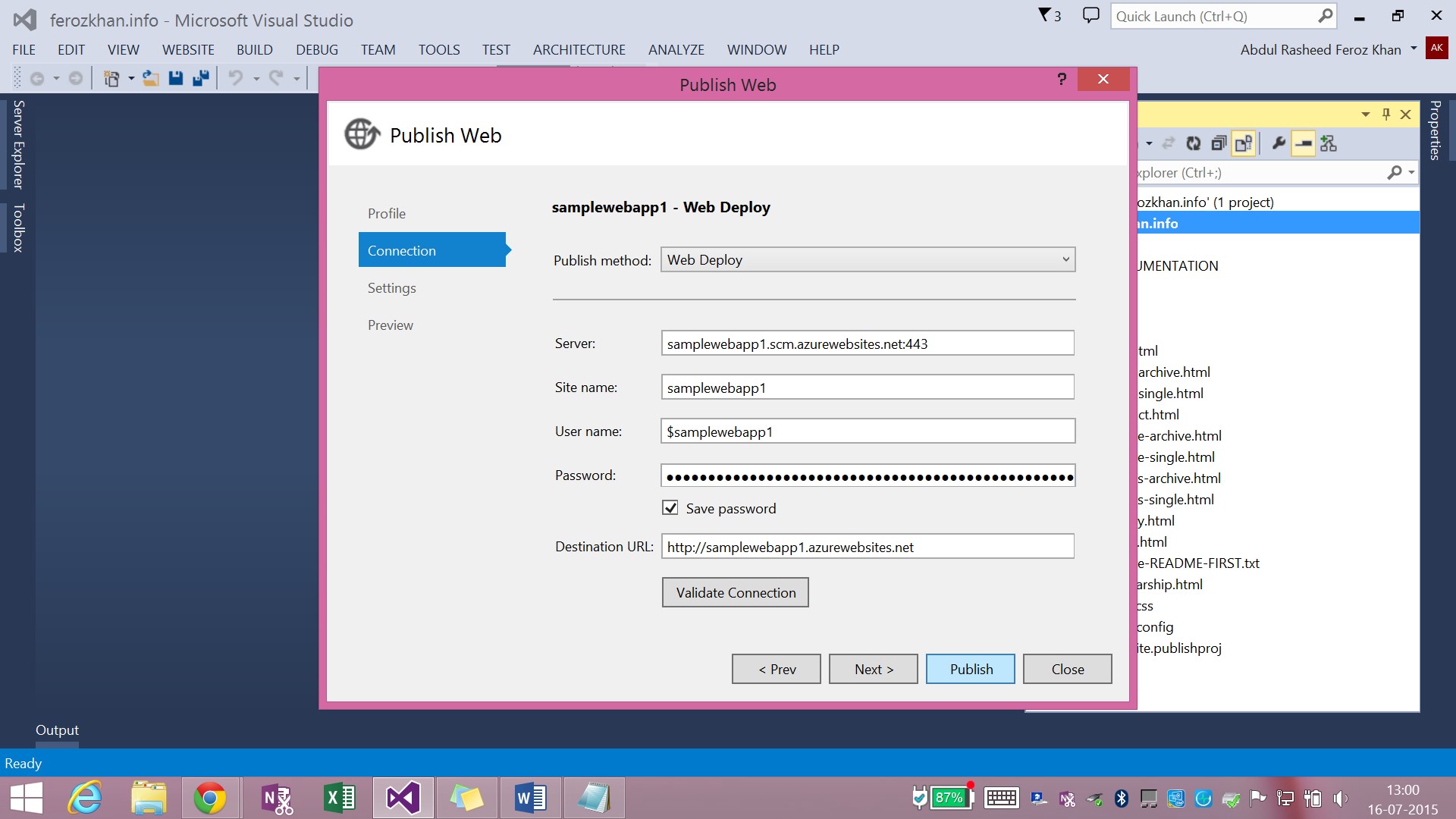Click the Bluetooth tray icon
Viewport: 1456px width, 819px height.
click(x=1122, y=798)
